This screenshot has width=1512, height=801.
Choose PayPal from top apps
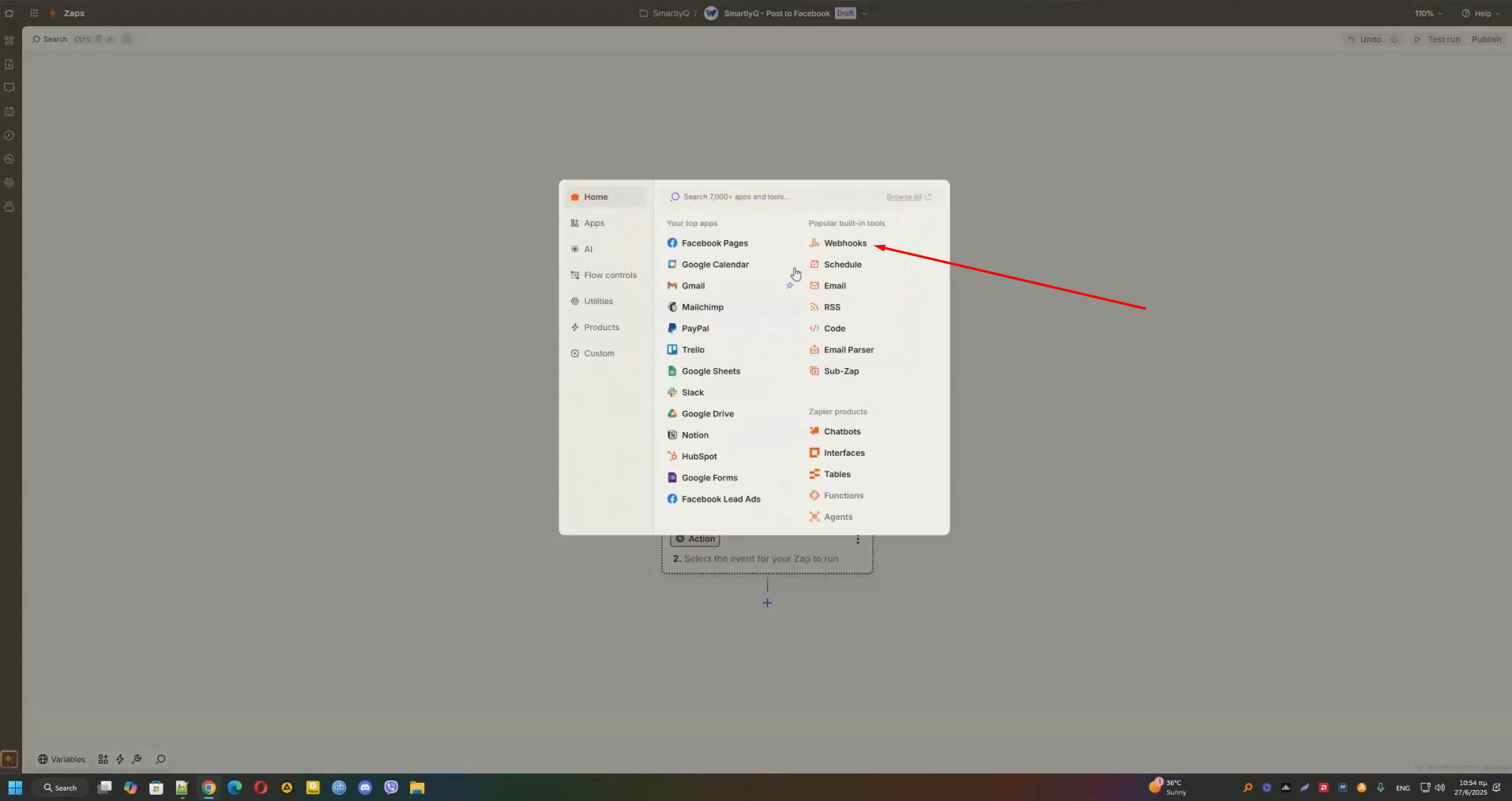point(688,329)
